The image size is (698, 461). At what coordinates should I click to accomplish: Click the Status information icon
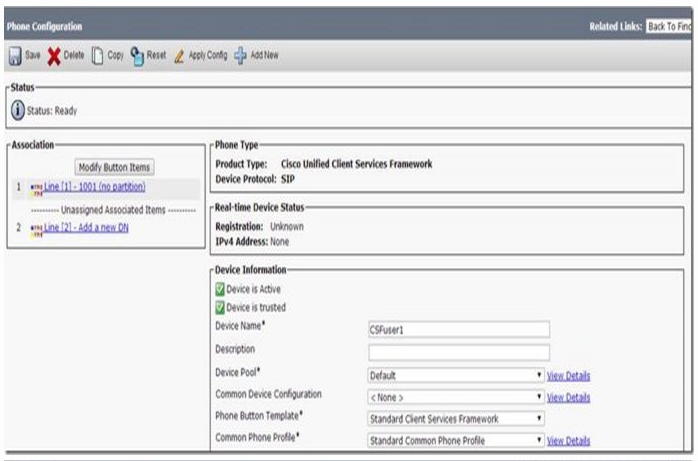(x=17, y=110)
